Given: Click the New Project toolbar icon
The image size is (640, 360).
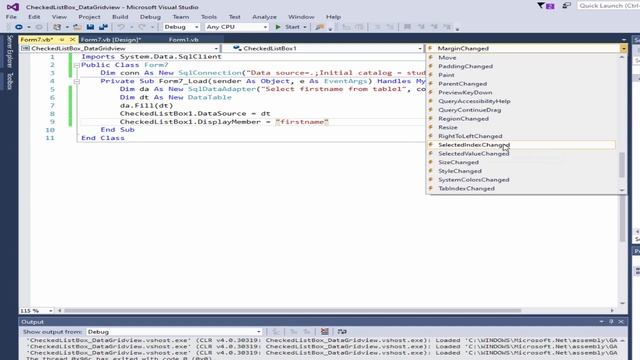Looking at the screenshot, I should 57,27.
